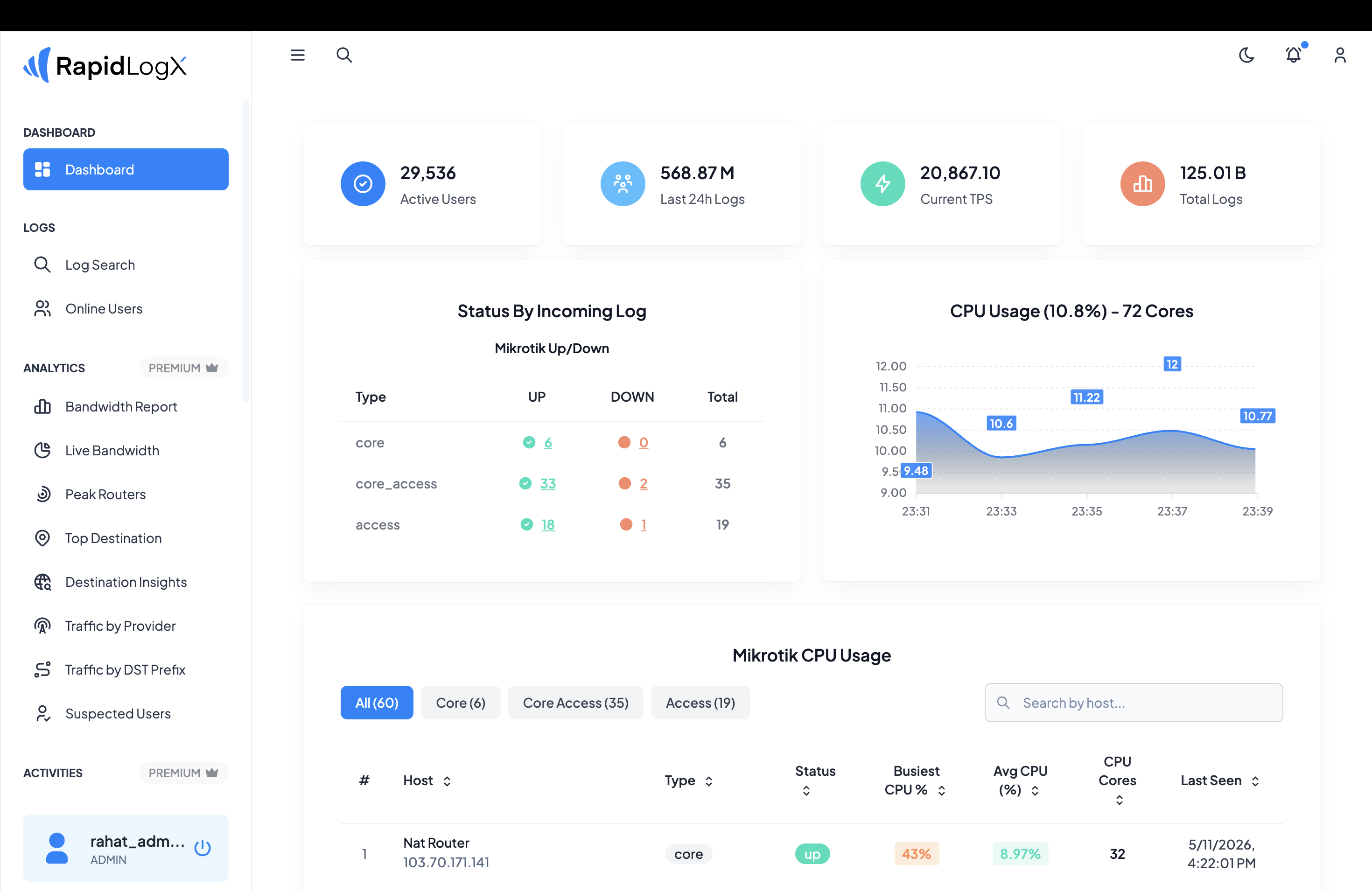Click the Log Search magnifier icon
This screenshot has height=892, width=1372.
click(x=42, y=265)
